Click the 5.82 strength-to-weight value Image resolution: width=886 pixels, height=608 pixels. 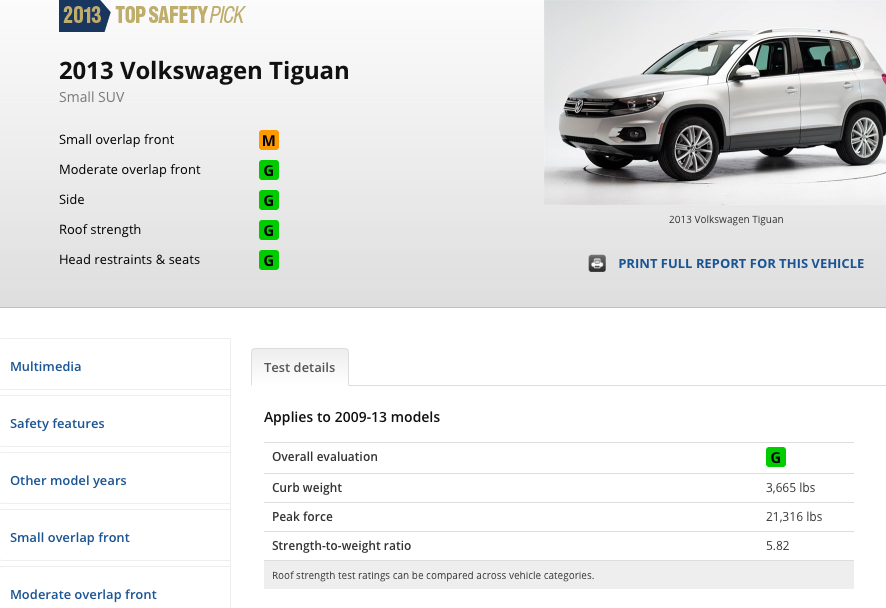click(x=778, y=546)
